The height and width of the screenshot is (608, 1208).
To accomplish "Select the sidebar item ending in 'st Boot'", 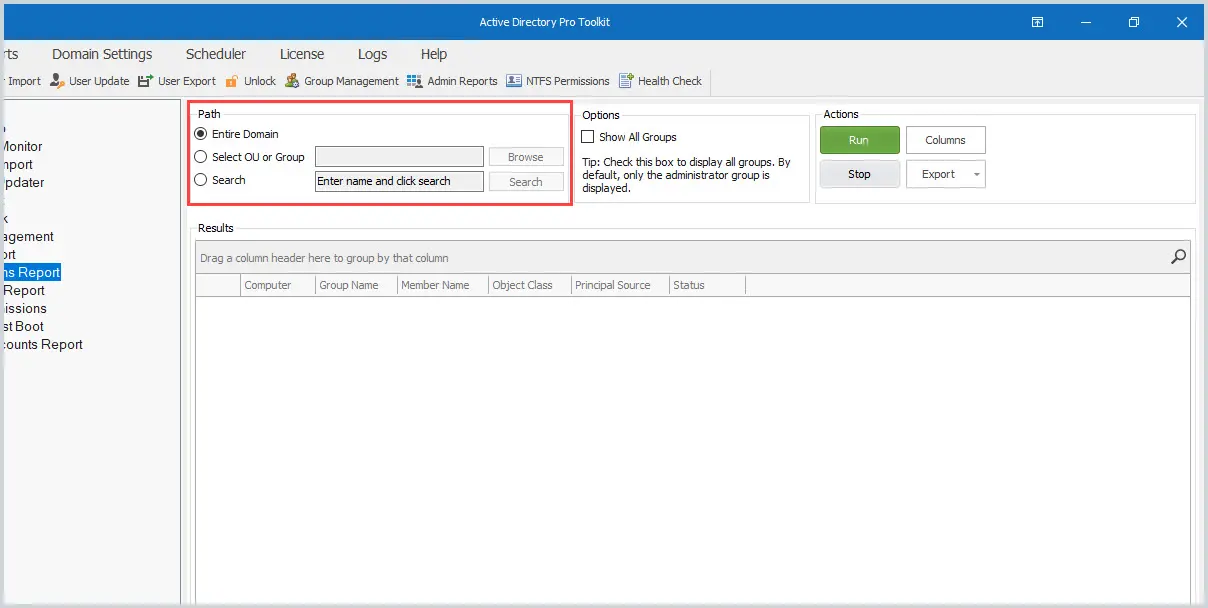I will pos(22,326).
